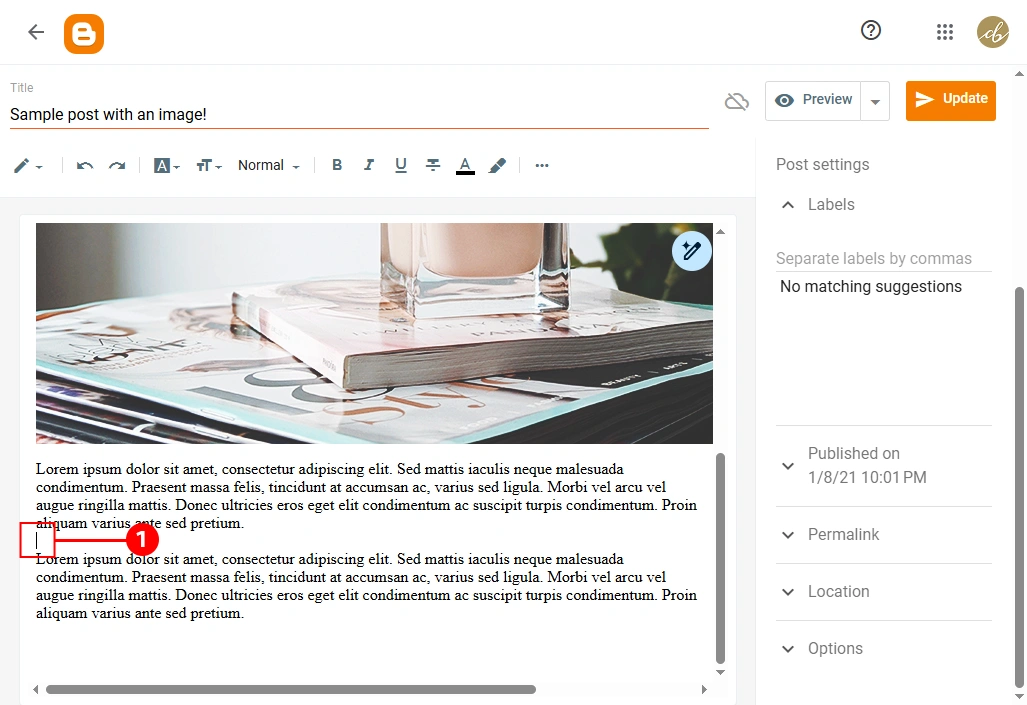This screenshot has height=705, width=1027.
Task: Click the Redo arrow icon
Action: coord(117,166)
